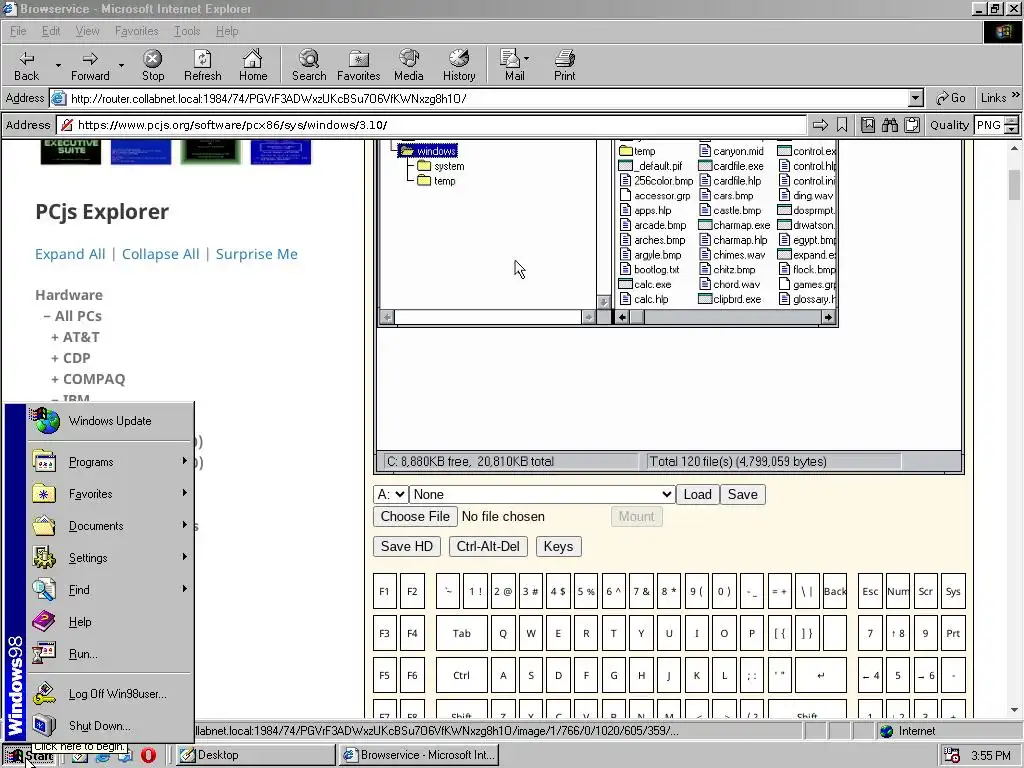Click the scheduler icon in system tray
This screenshot has width=1024, height=768.
coord(952,756)
